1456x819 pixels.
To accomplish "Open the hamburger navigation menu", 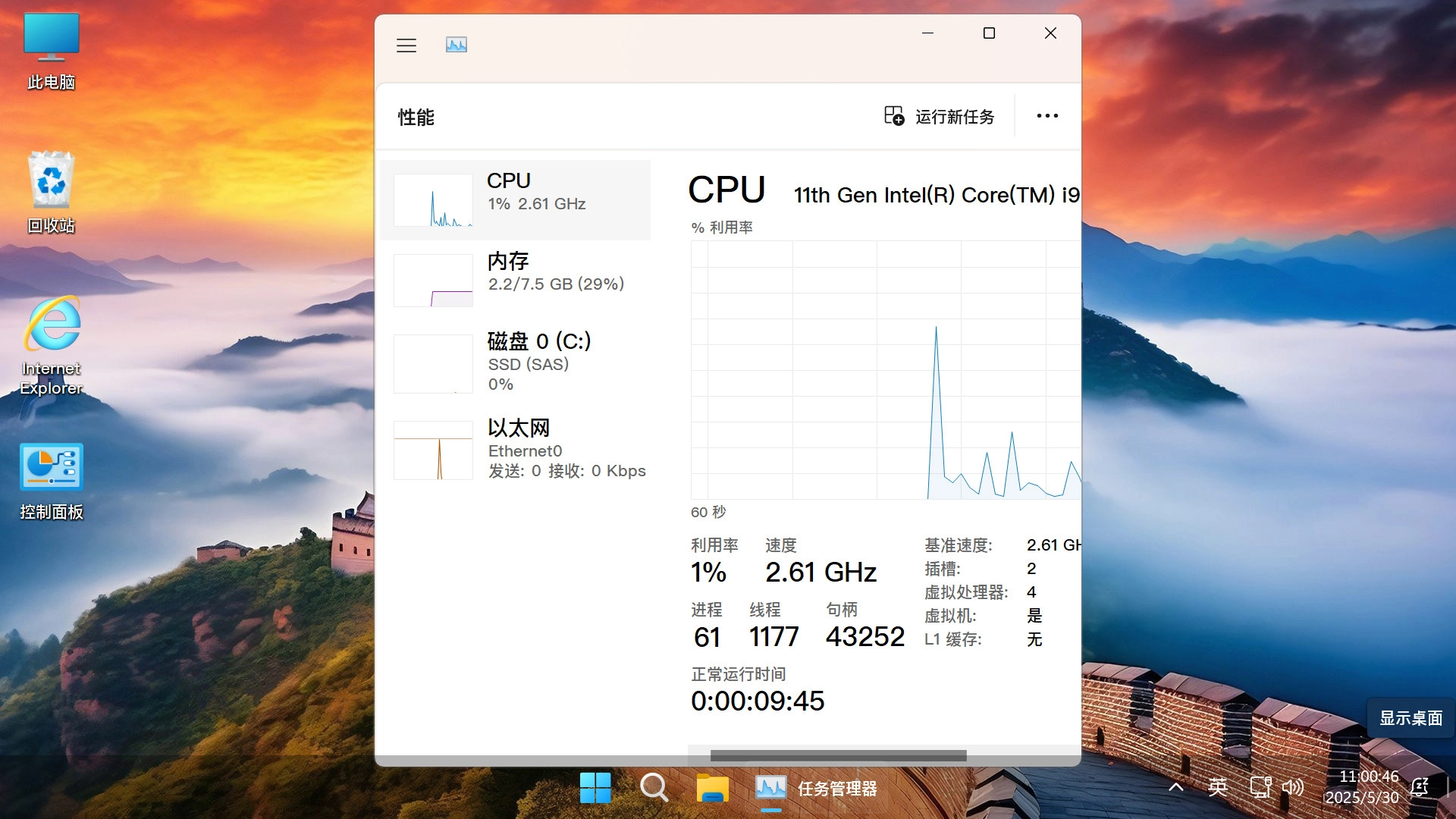I will point(406,45).
